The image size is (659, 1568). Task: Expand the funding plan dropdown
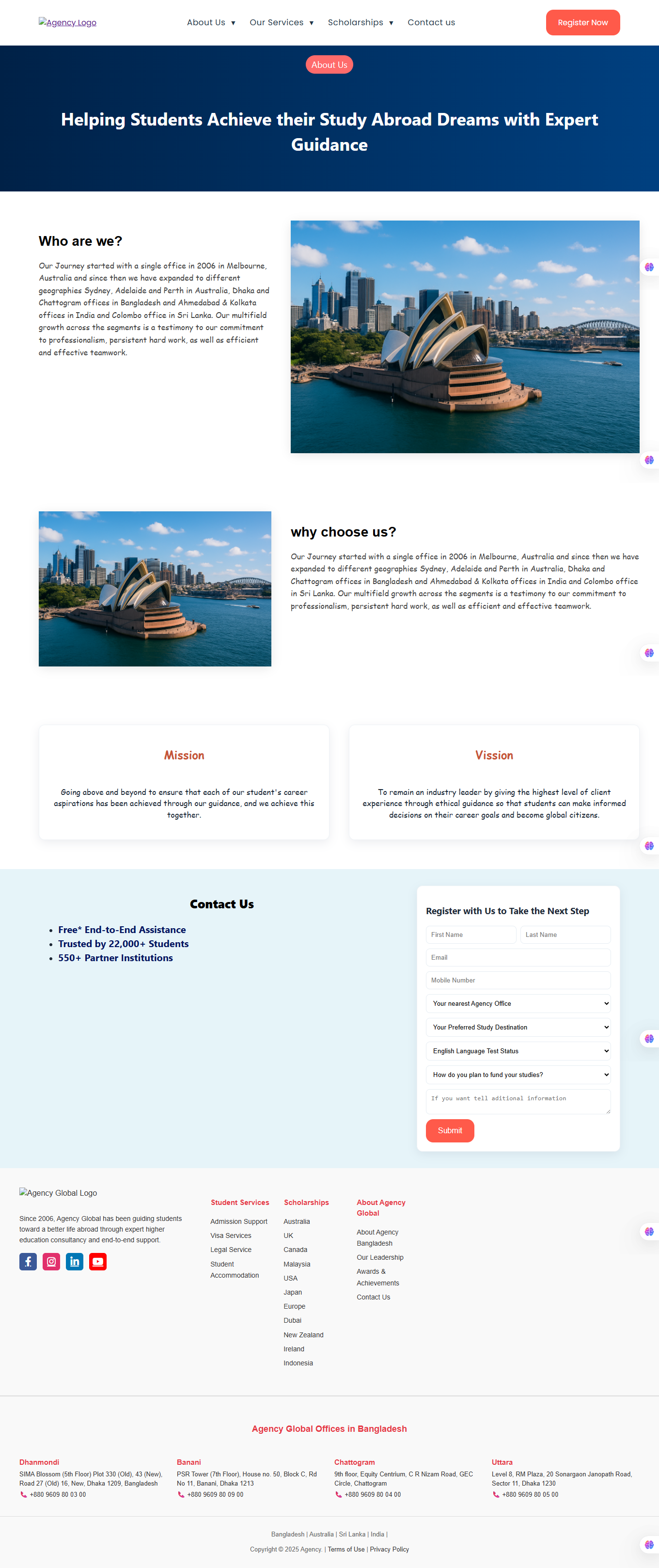(x=518, y=1075)
